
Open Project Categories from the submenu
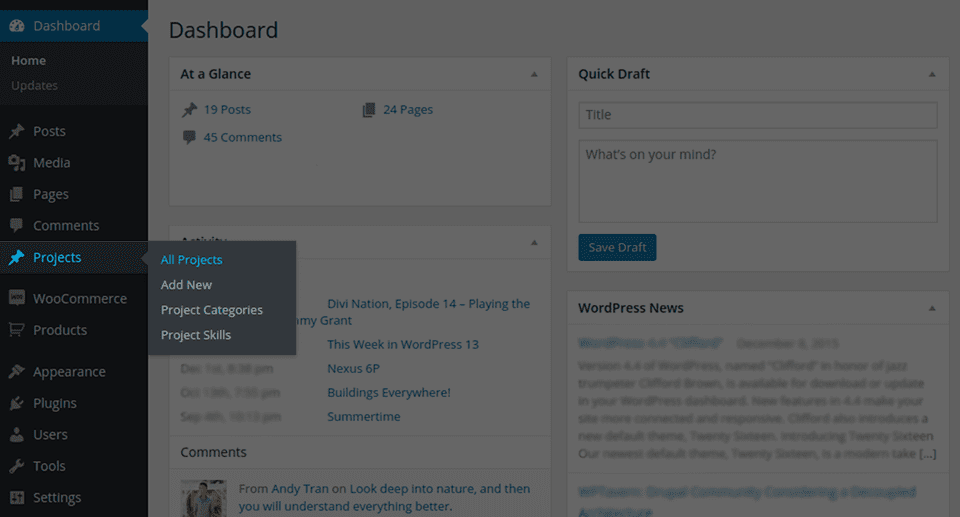pos(212,310)
